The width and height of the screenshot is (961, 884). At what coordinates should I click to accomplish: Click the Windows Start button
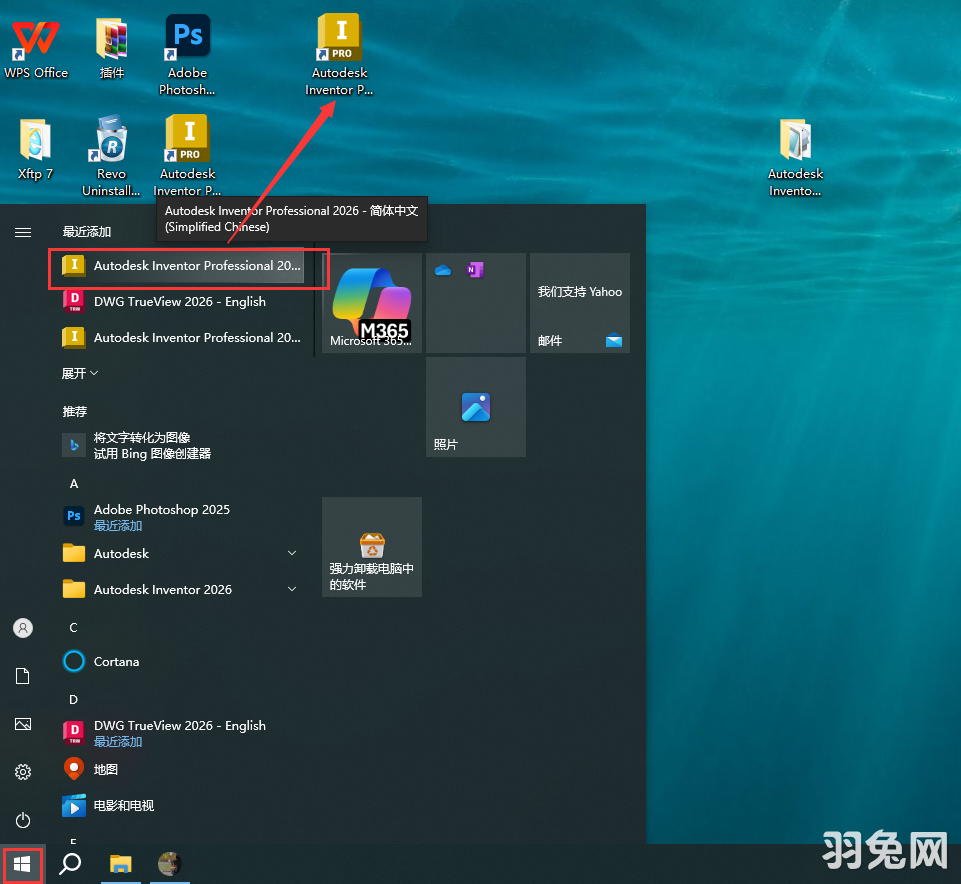tap(22, 863)
